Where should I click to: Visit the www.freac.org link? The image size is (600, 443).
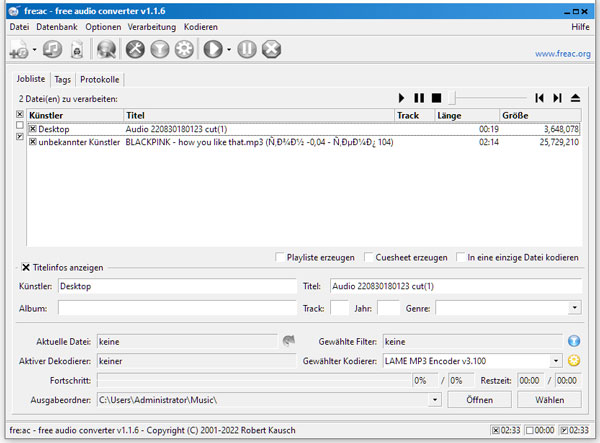point(562,54)
